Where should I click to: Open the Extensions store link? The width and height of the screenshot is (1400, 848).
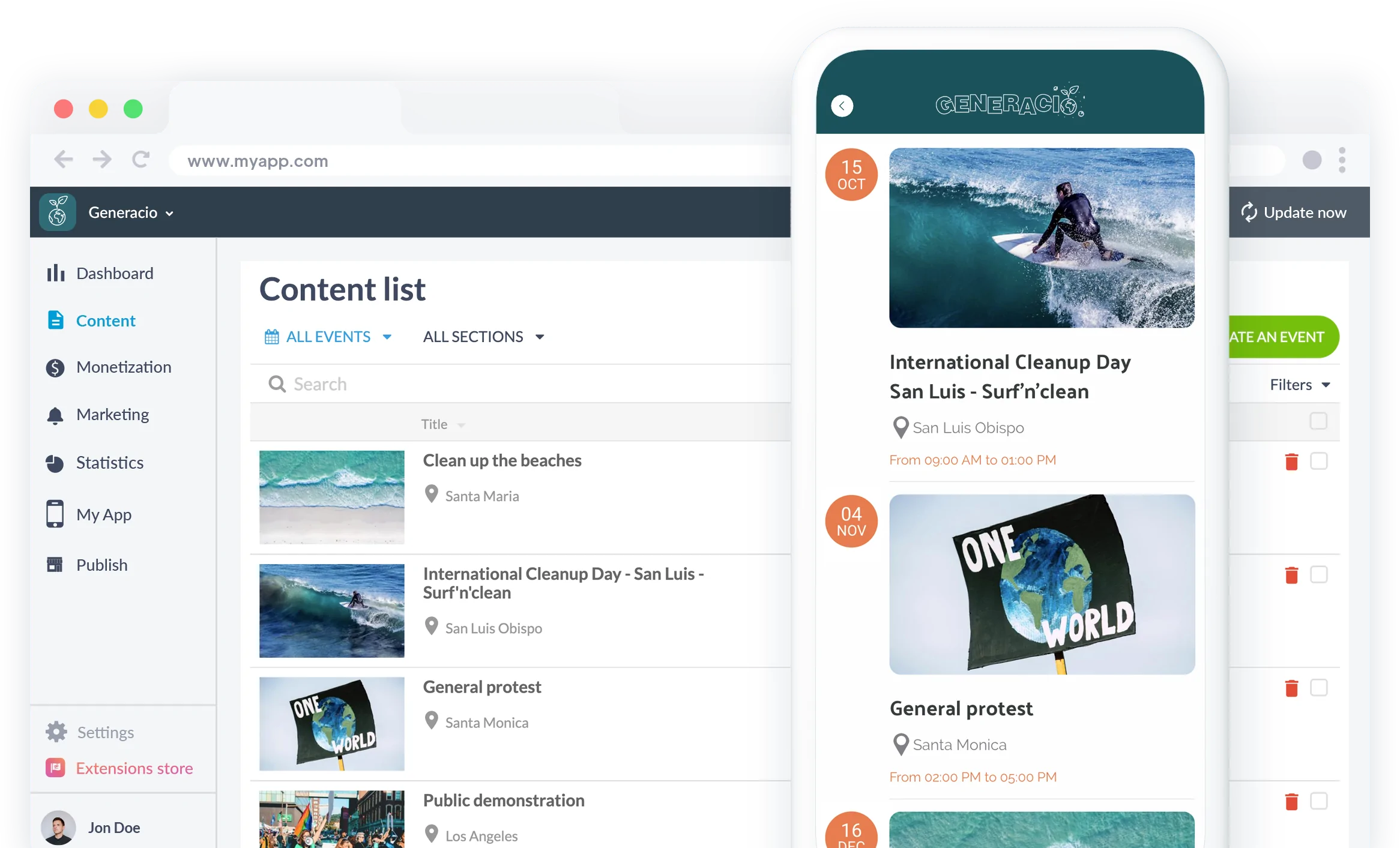[x=134, y=768]
